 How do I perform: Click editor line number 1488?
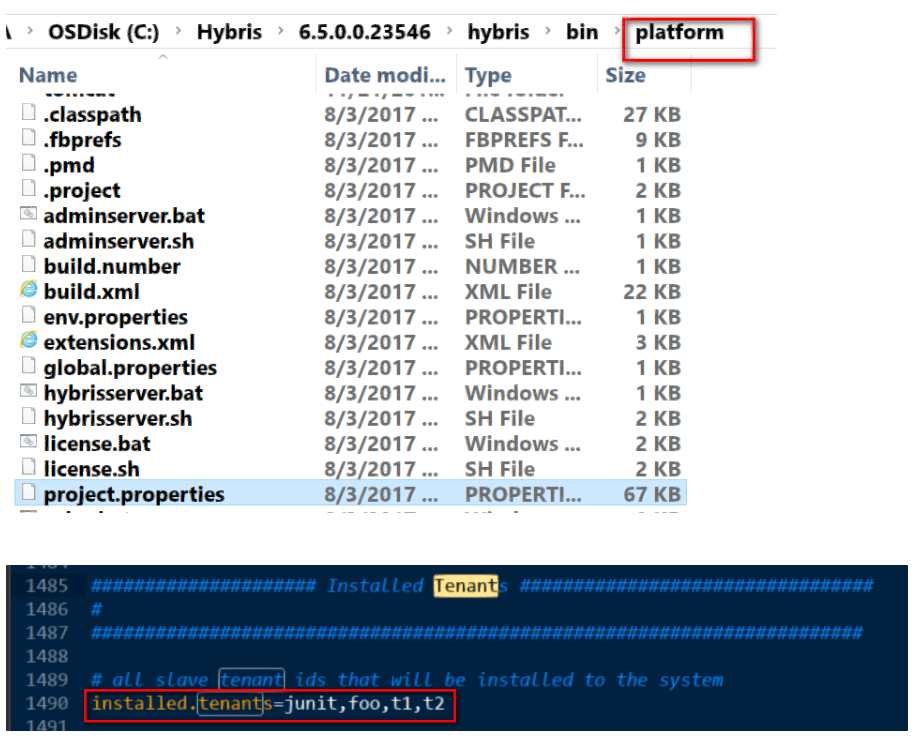point(47,656)
